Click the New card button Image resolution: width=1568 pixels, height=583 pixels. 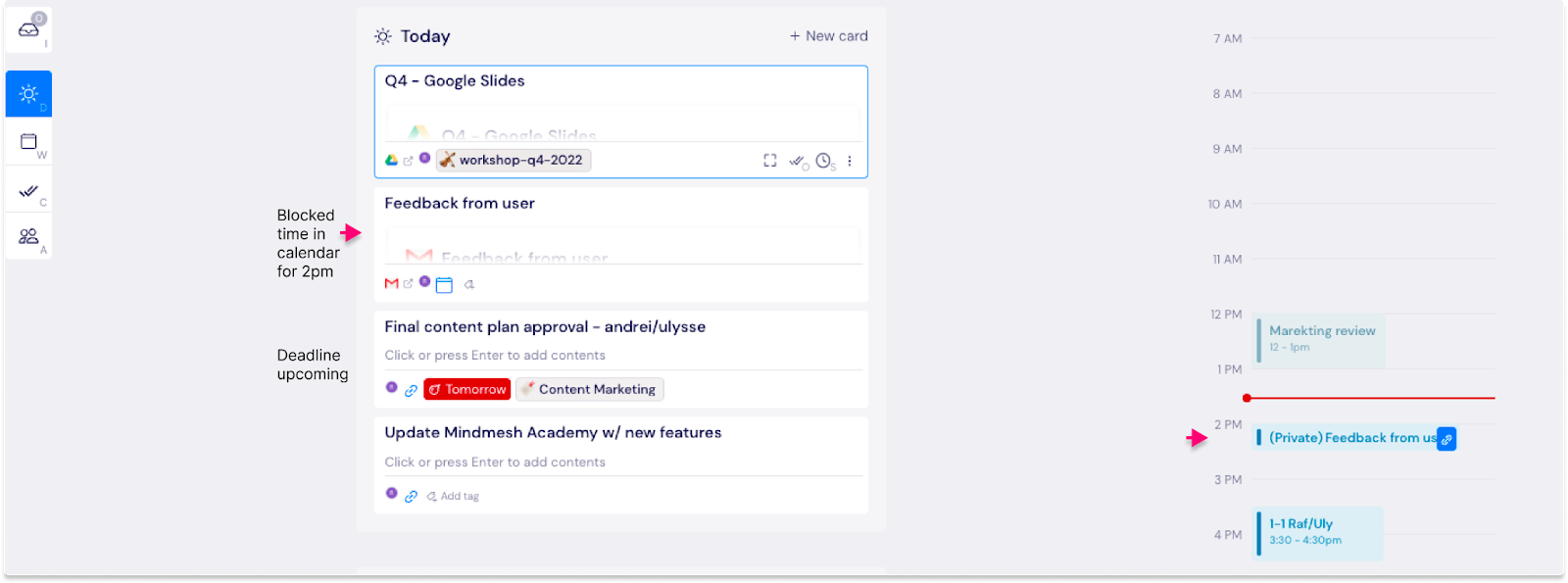click(x=828, y=36)
